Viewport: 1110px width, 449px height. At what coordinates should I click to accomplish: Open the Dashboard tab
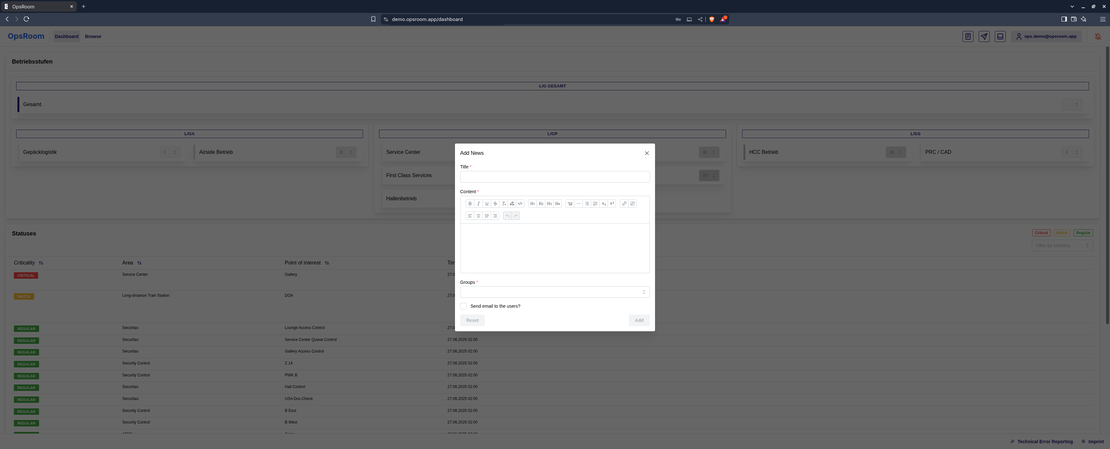67,36
